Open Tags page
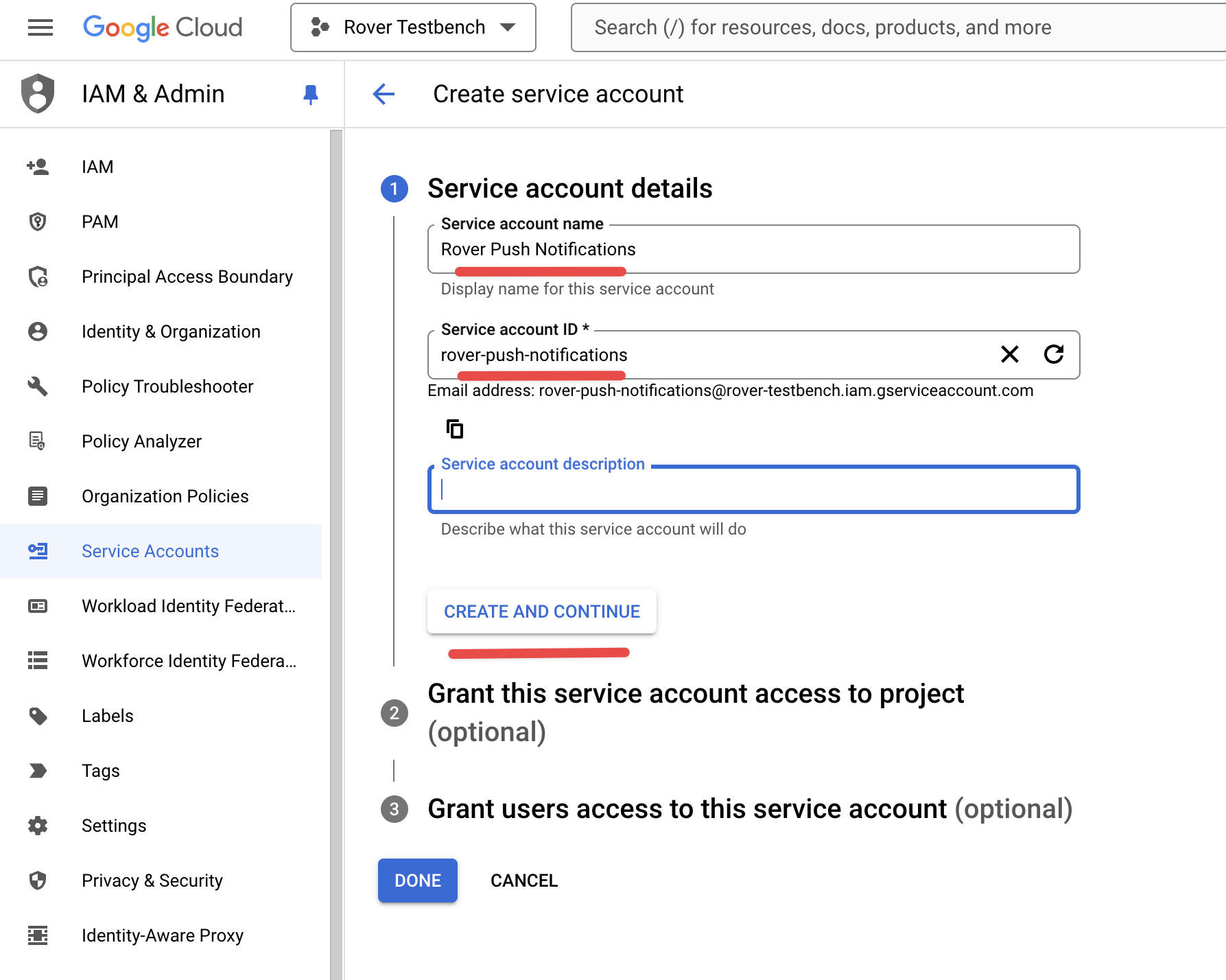Screen dimensions: 1226x980 (101, 771)
